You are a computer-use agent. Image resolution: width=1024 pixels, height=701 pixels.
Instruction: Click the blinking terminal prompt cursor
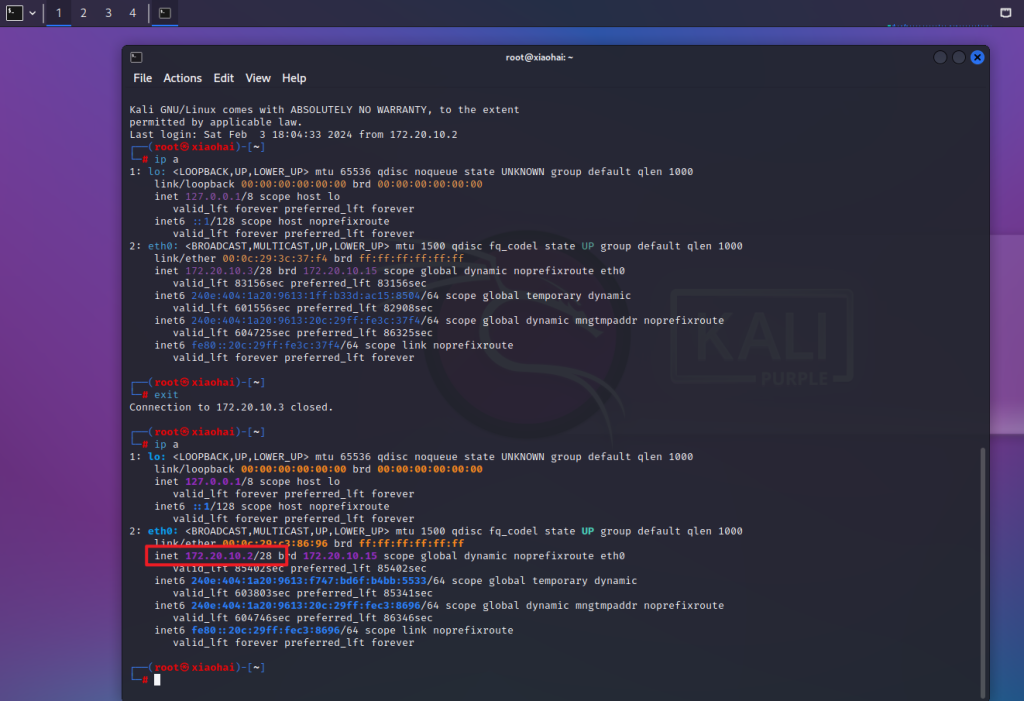coord(157,679)
